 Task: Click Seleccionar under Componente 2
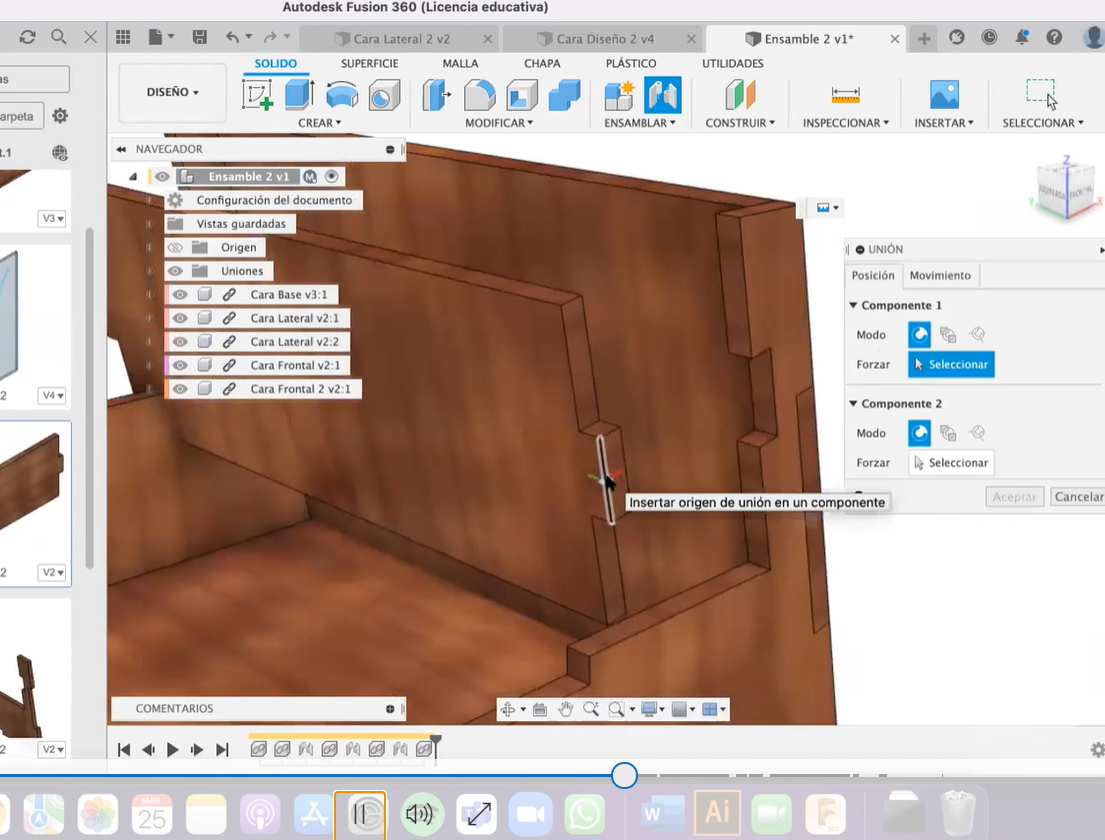(x=951, y=463)
